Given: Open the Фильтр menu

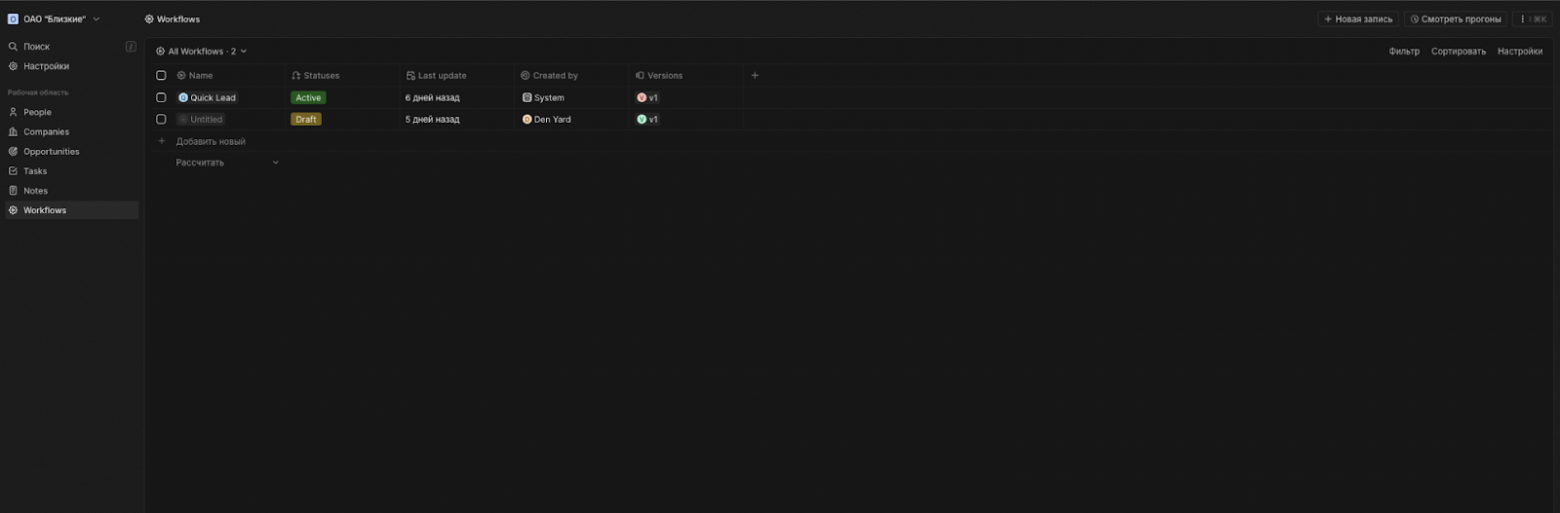Looking at the screenshot, I should 1403,51.
